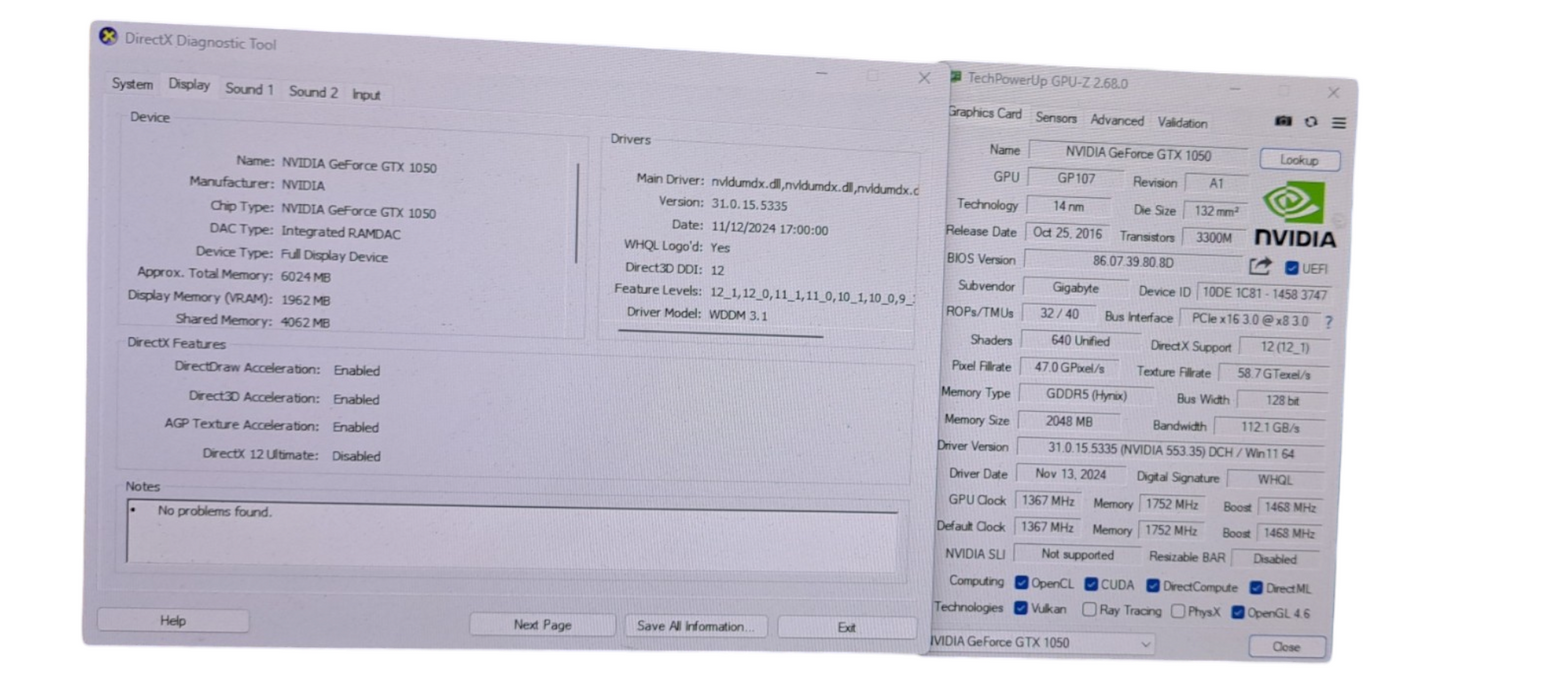Toggle the CUDA checkbox

click(x=1091, y=584)
